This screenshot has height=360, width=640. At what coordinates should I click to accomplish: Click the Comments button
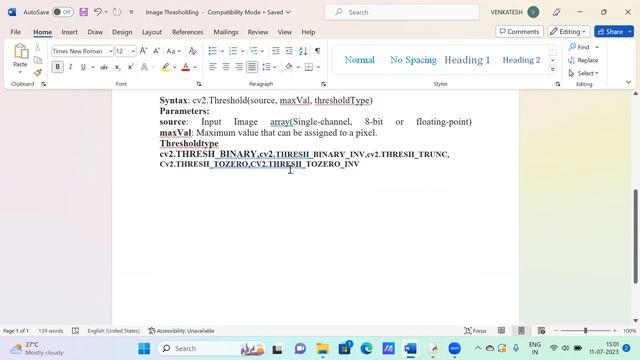tap(519, 31)
